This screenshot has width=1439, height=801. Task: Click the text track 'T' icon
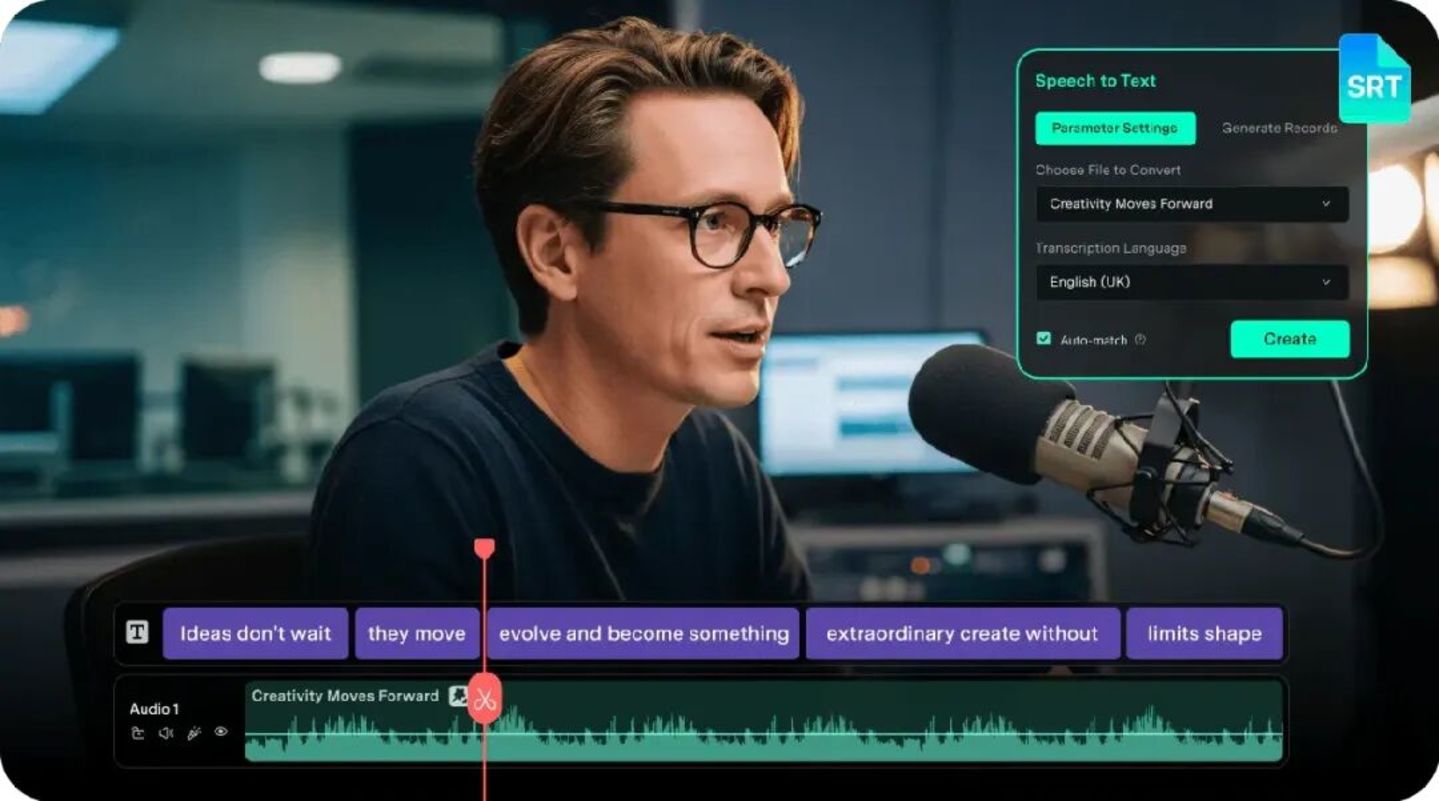pyautogui.click(x=137, y=632)
